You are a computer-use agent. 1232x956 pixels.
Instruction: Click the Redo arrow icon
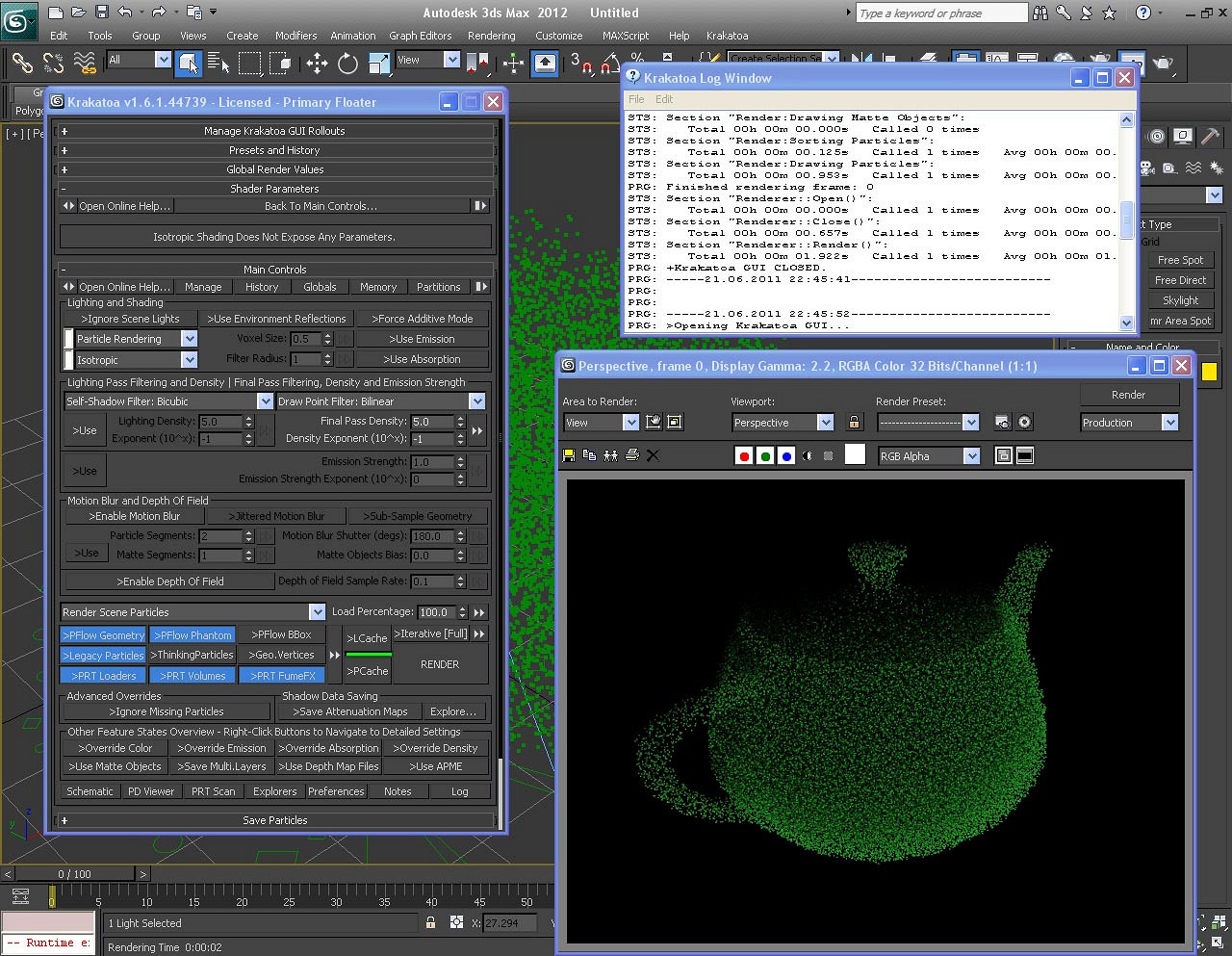click(x=159, y=13)
